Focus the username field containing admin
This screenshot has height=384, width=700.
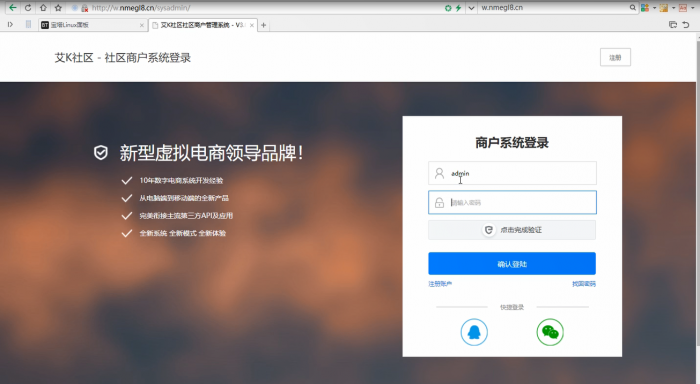pyautogui.click(x=512, y=173)
